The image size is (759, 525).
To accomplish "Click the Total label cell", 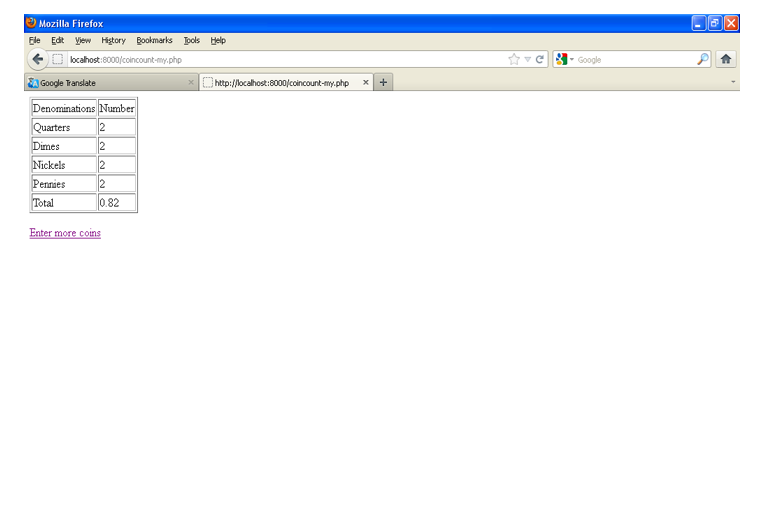I will point(64,203).
